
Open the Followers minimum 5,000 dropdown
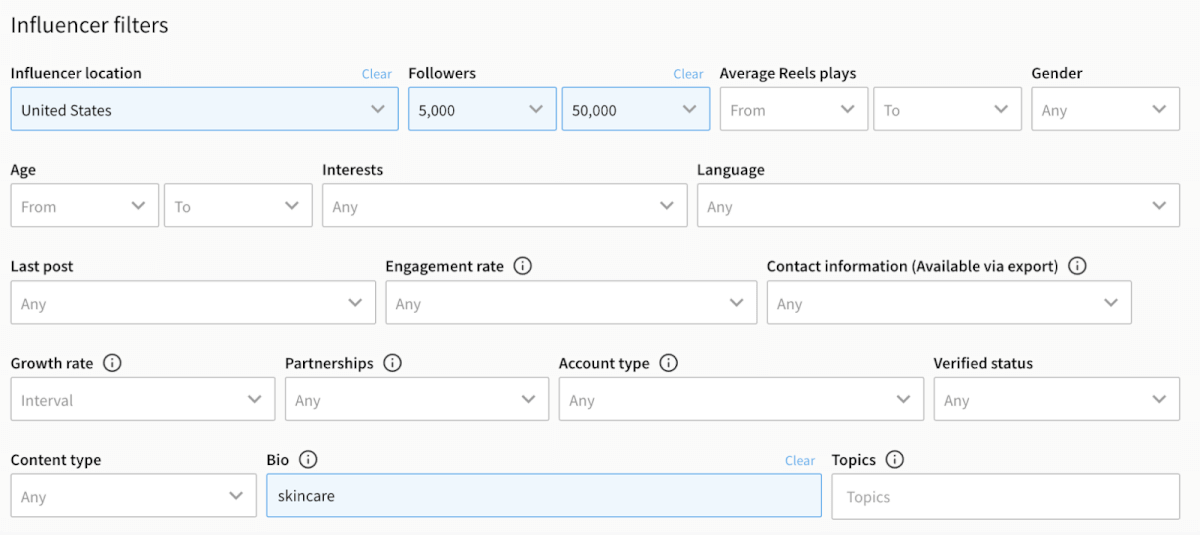[481, 109]
